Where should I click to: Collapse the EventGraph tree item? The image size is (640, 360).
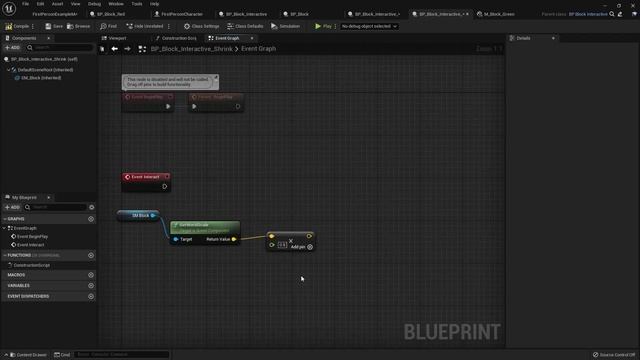click(4, 228)
